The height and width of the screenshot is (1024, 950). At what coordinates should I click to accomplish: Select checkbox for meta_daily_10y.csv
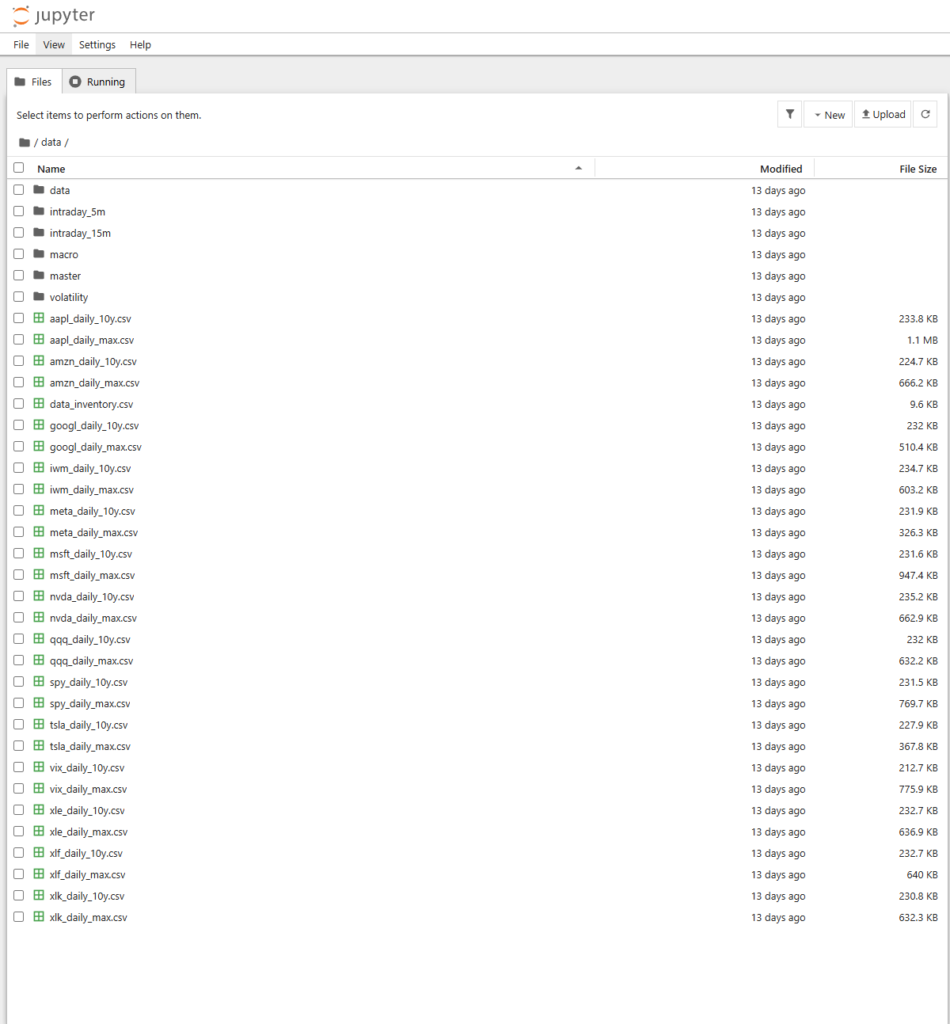pos(18,510)
